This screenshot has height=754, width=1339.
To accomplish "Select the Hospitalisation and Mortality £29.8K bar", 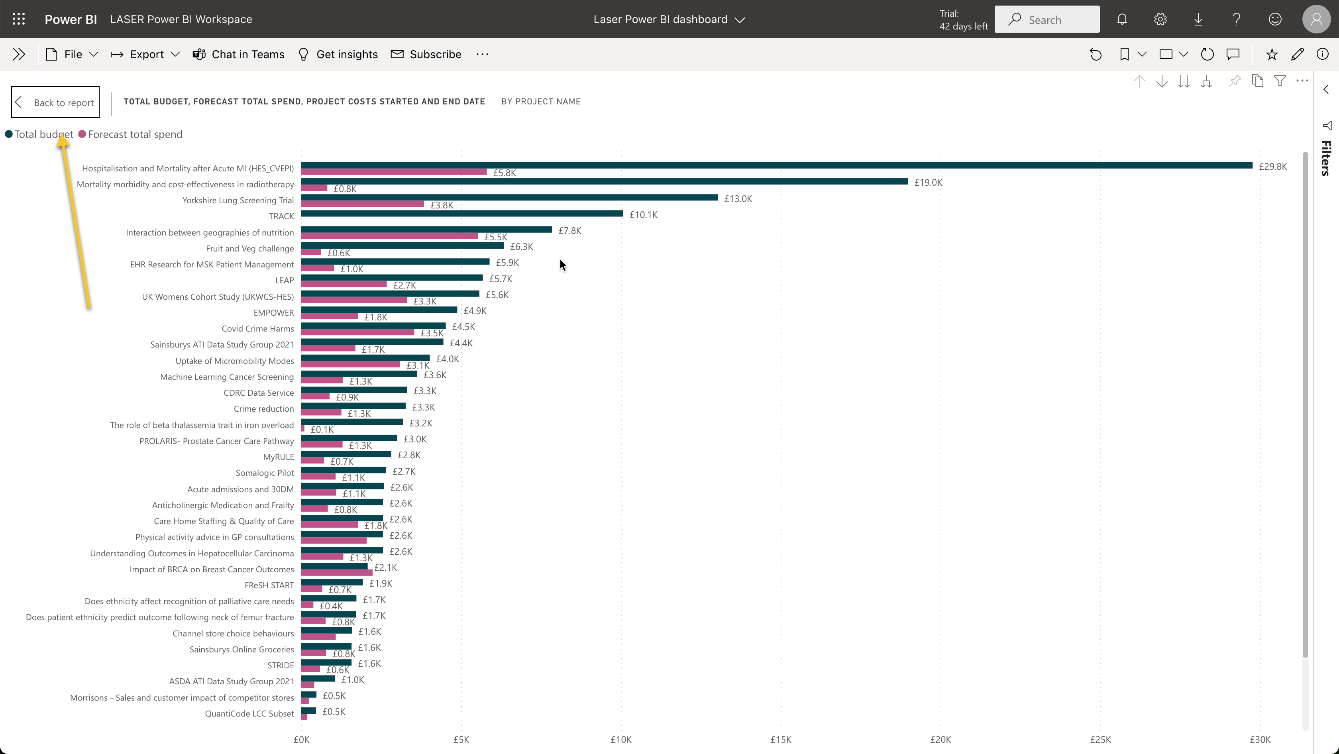I will [x=777, y=165].
